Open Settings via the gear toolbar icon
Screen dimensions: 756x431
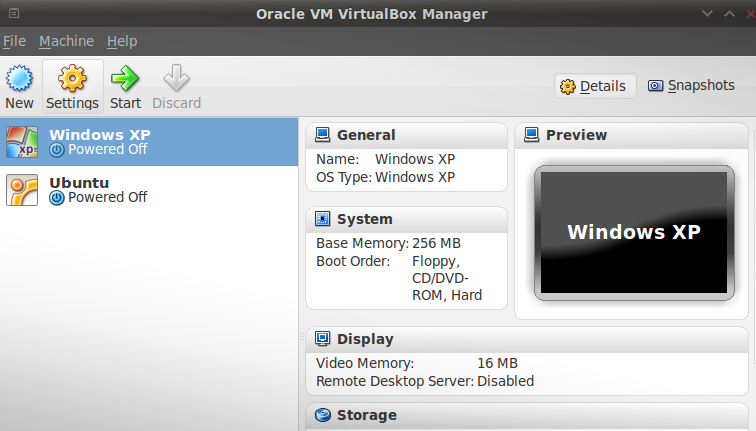tap(72, 78)
